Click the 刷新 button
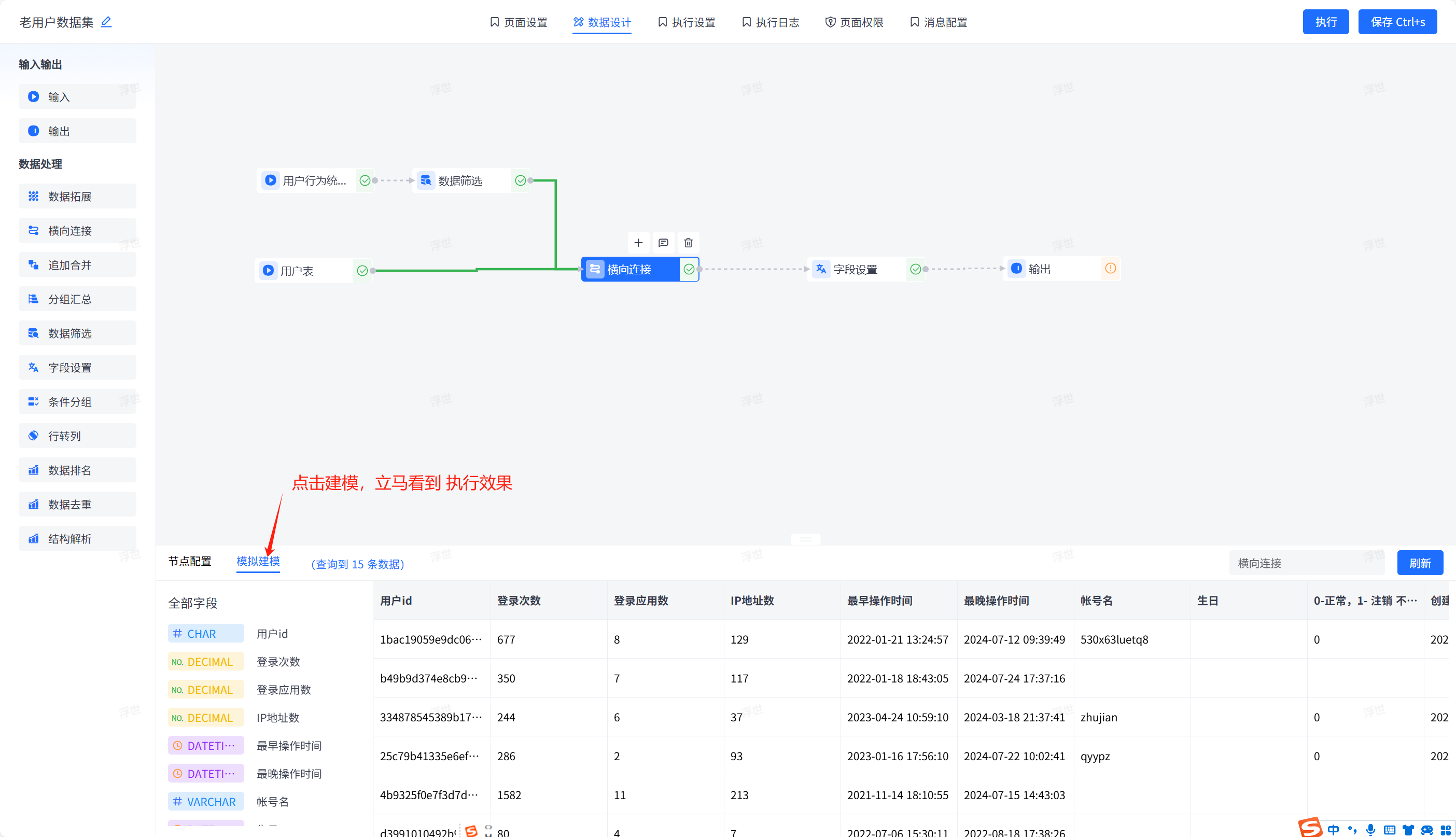Image resolution: width=1456 pixels, height=837 pixels. [x=1419, y=563]
